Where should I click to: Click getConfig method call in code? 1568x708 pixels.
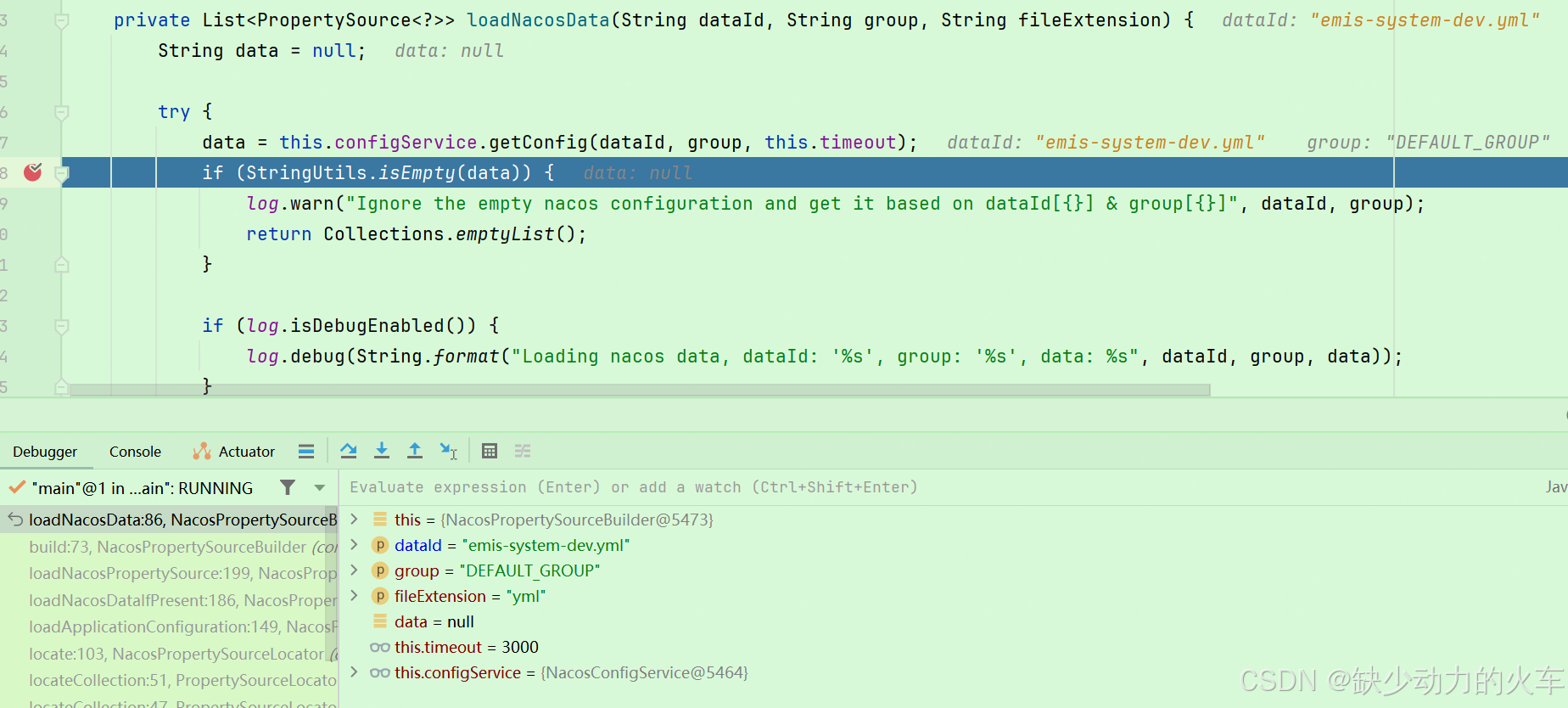538,143
